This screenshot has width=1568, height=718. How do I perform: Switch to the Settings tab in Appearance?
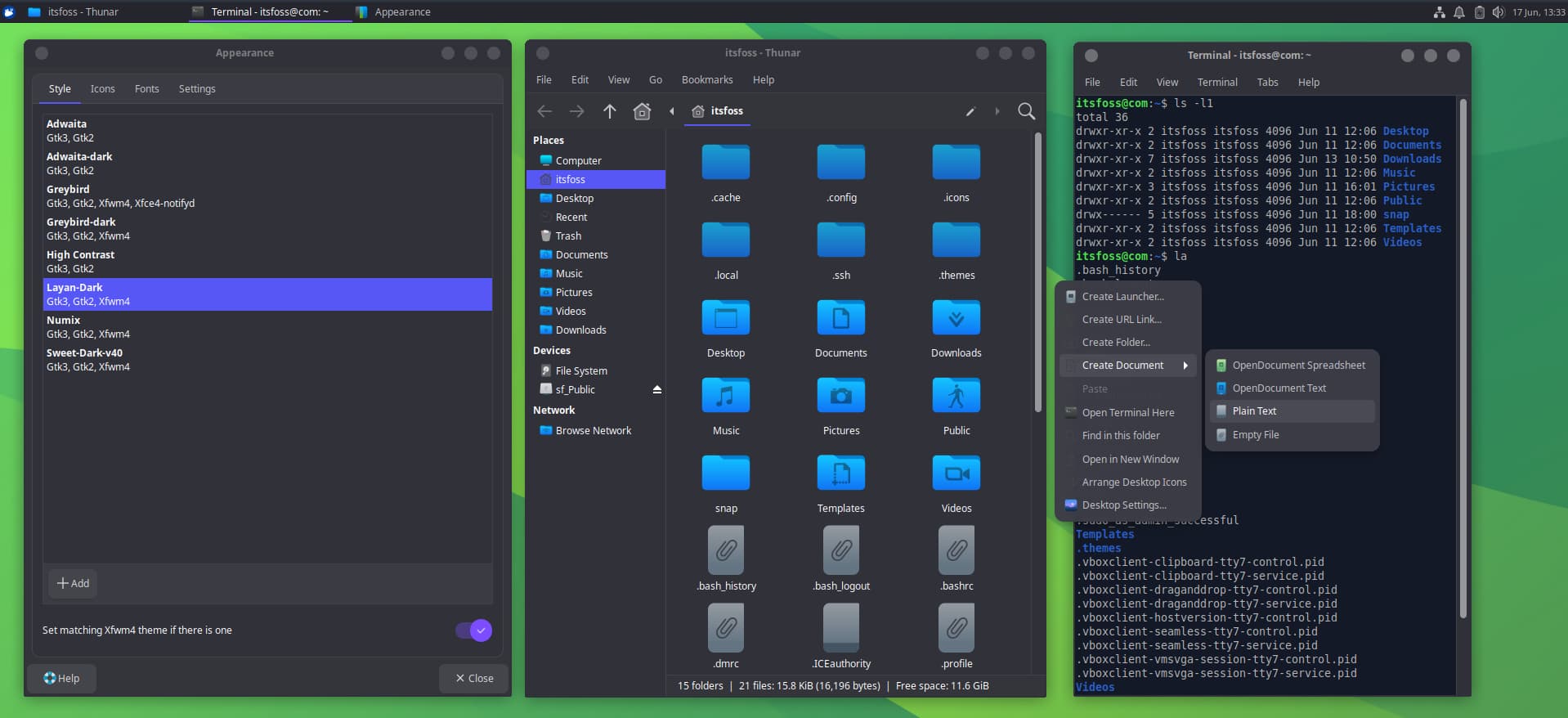[197, 89]
